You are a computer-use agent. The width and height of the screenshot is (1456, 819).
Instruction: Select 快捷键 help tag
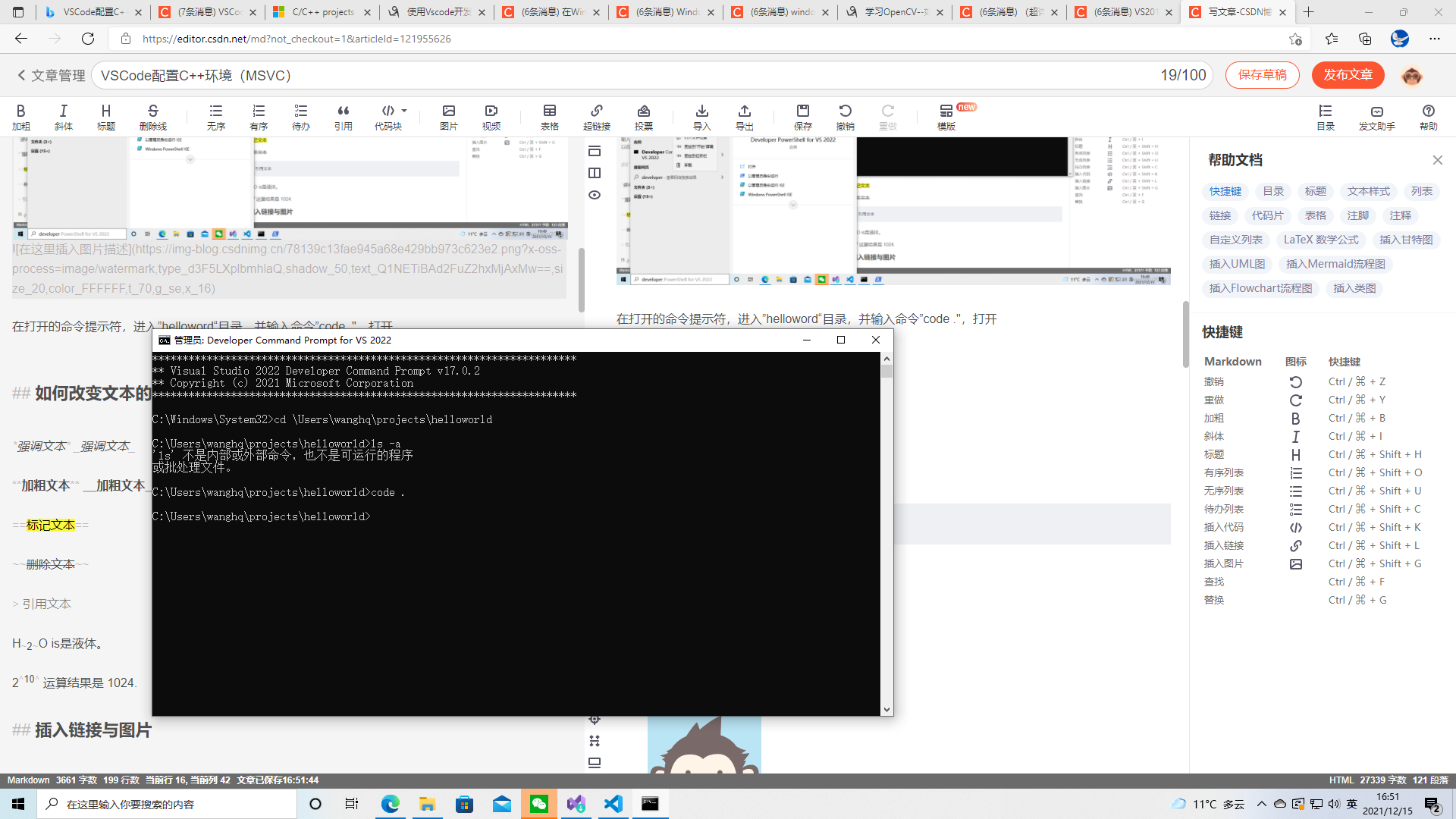coord(1226,191)
